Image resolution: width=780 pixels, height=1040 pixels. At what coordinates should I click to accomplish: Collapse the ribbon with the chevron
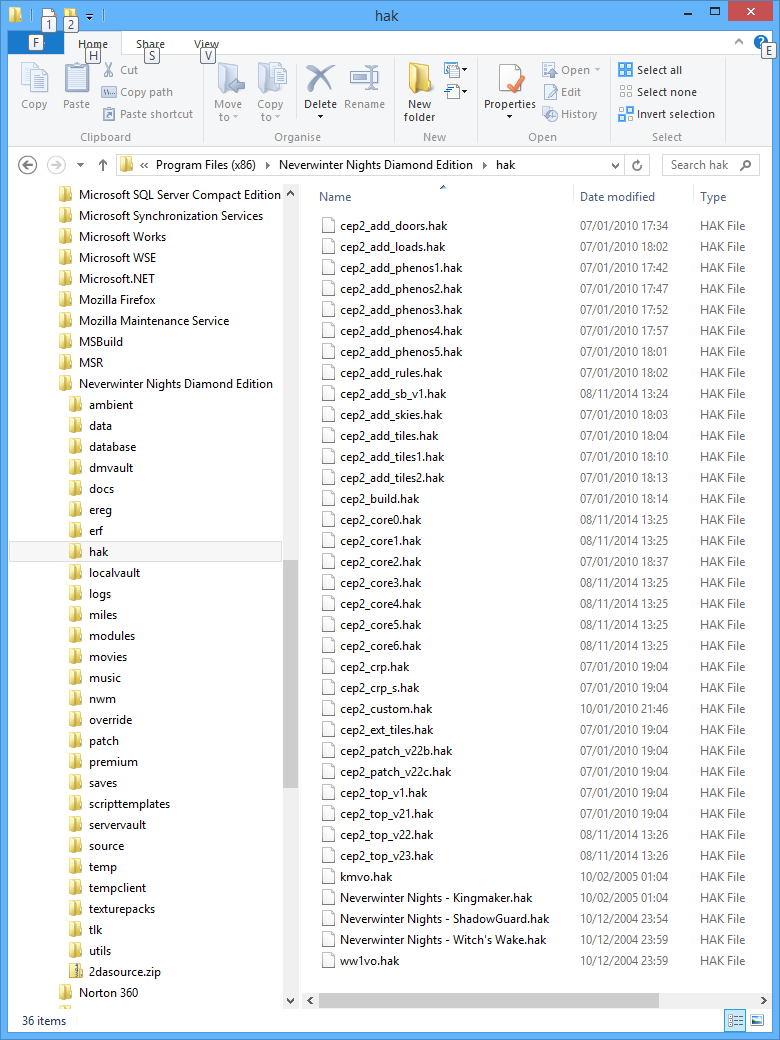coord(739,42)
